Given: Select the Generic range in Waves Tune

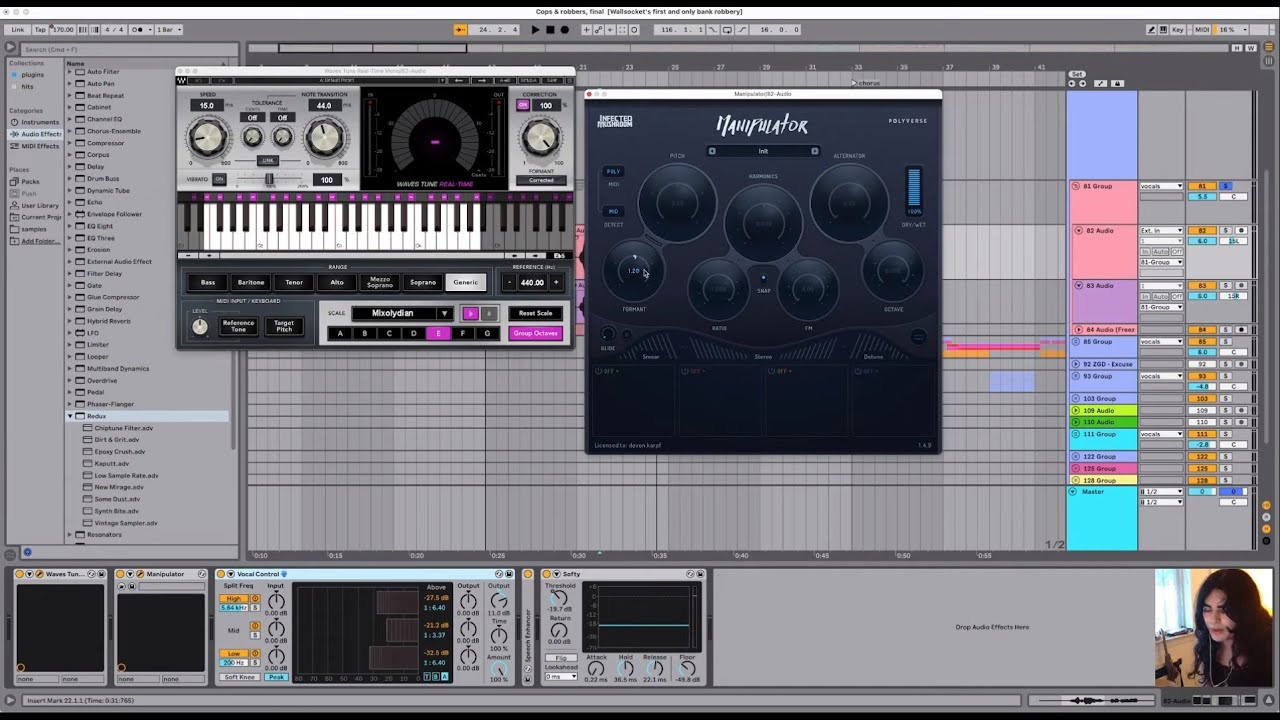Looking at the screenshot, I should tap(466, 282).
